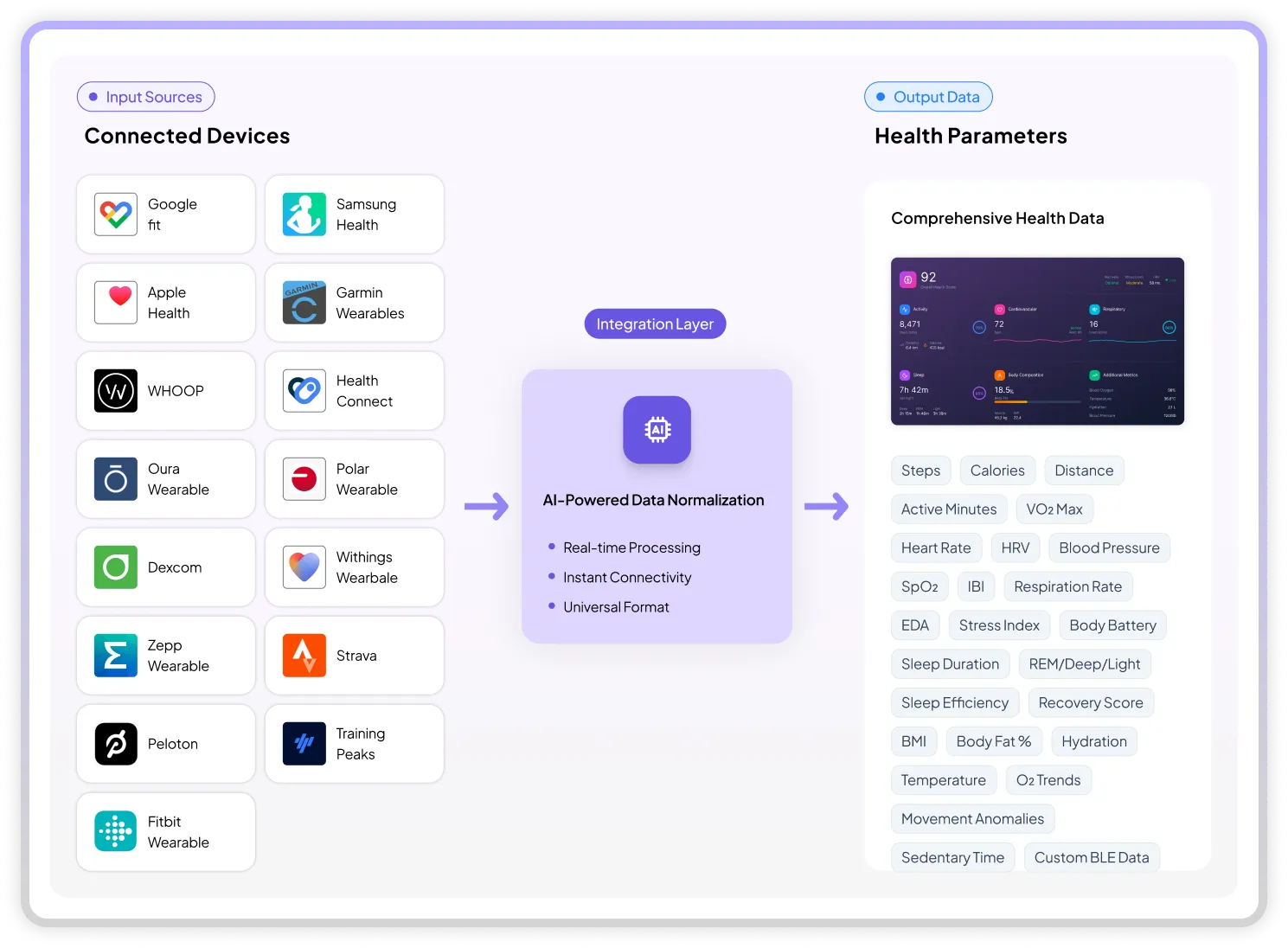Open the Garmin Wearables logo
Screen dimensions: 1288x948
pos(304,303)
